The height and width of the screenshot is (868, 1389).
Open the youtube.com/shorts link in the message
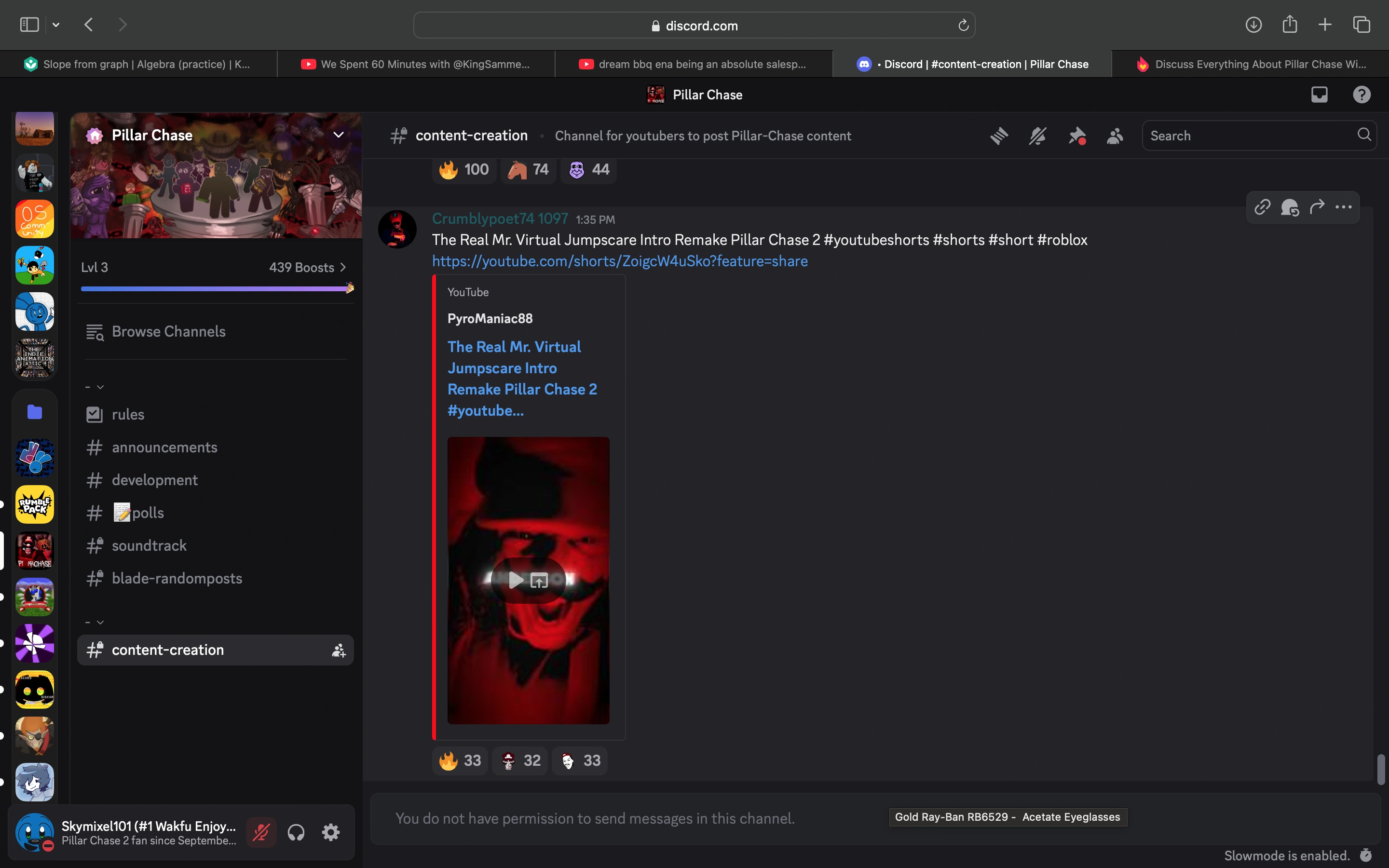(619, 261)
